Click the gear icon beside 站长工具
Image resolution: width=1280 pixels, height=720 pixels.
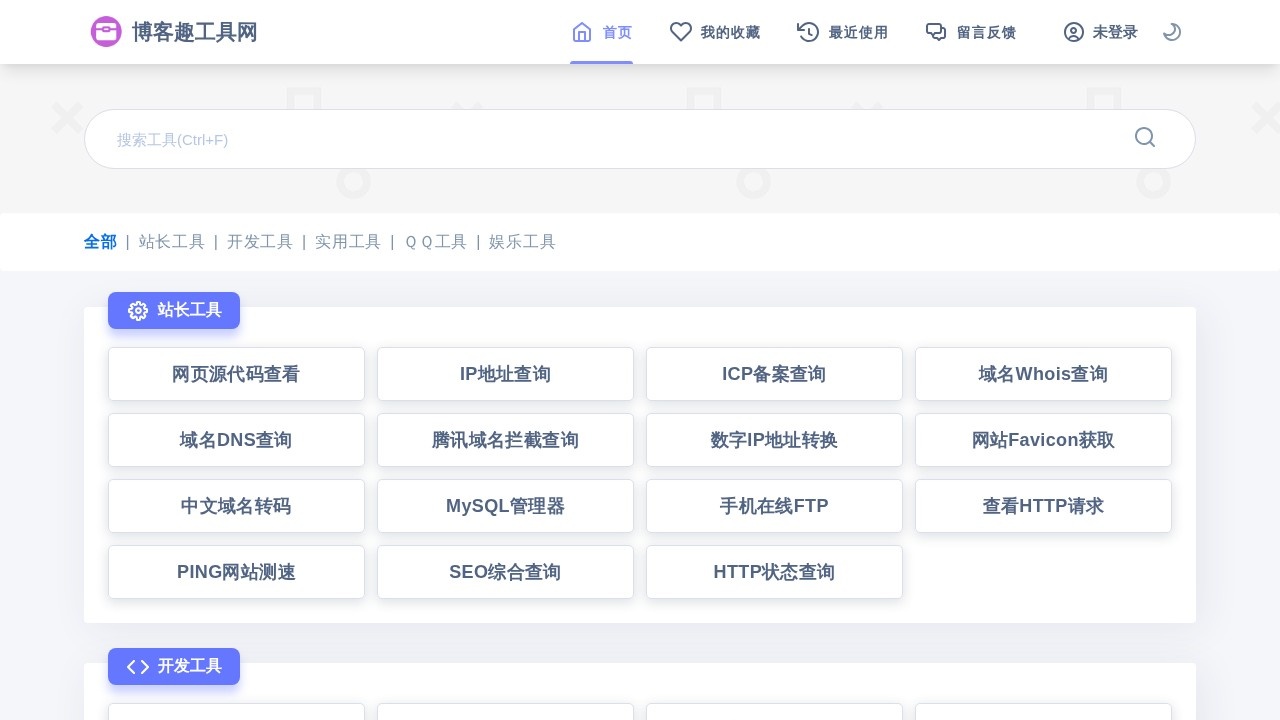tap(138, 310)
